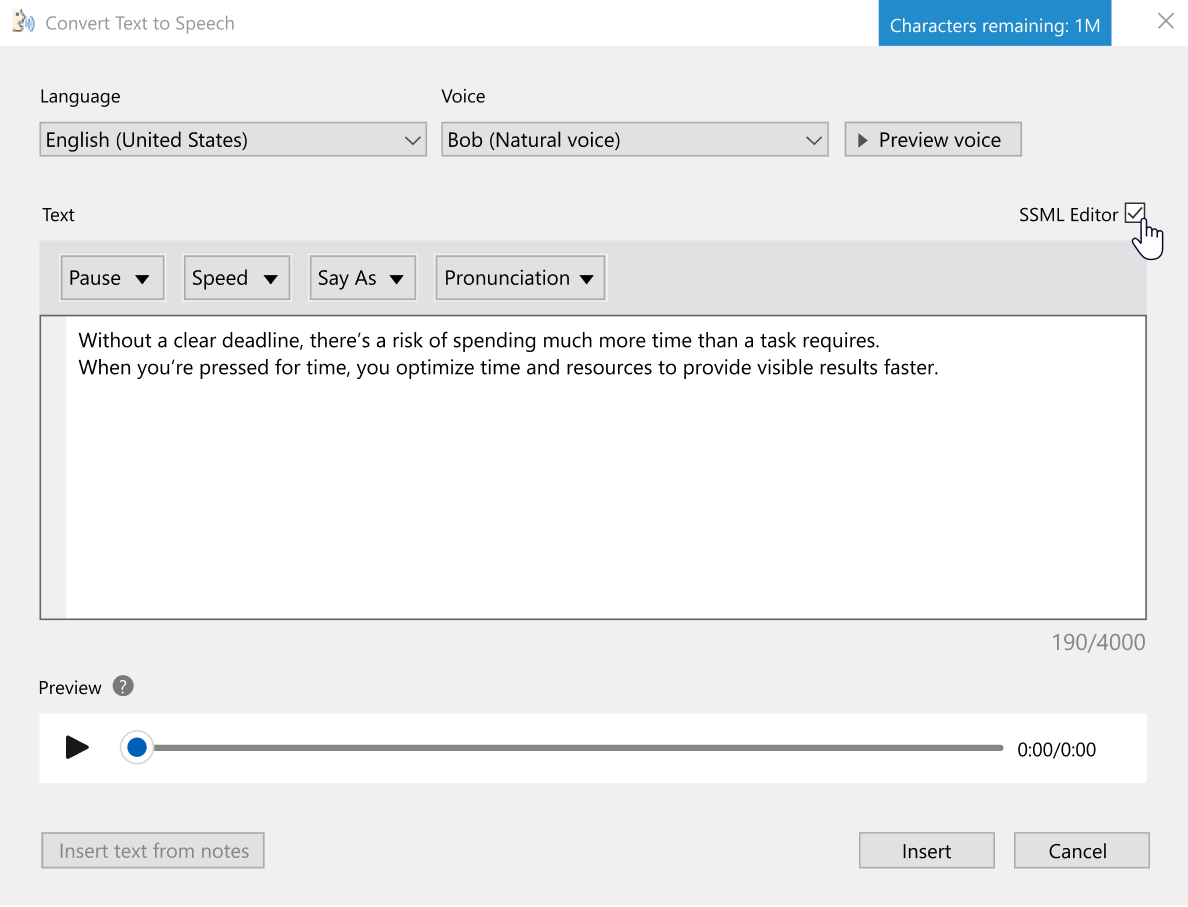Click the help icon next to Preview
The width and height of the screenshot is (1188, 907).
[123, 686]
